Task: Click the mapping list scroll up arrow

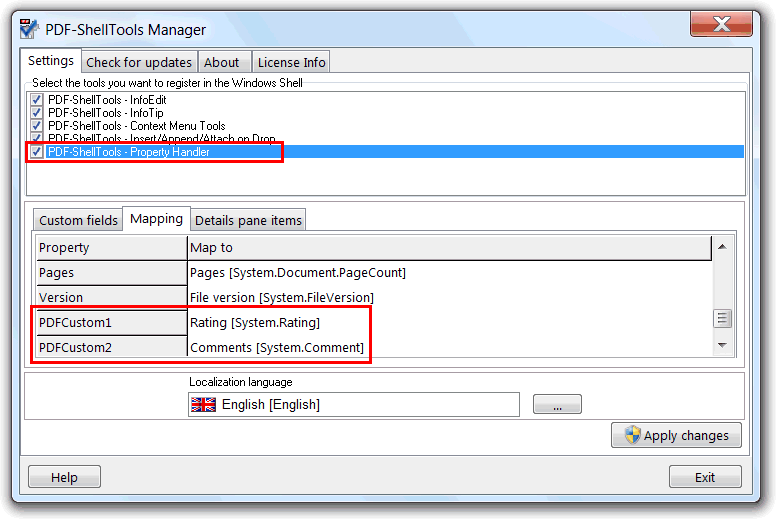Action: 723,247
